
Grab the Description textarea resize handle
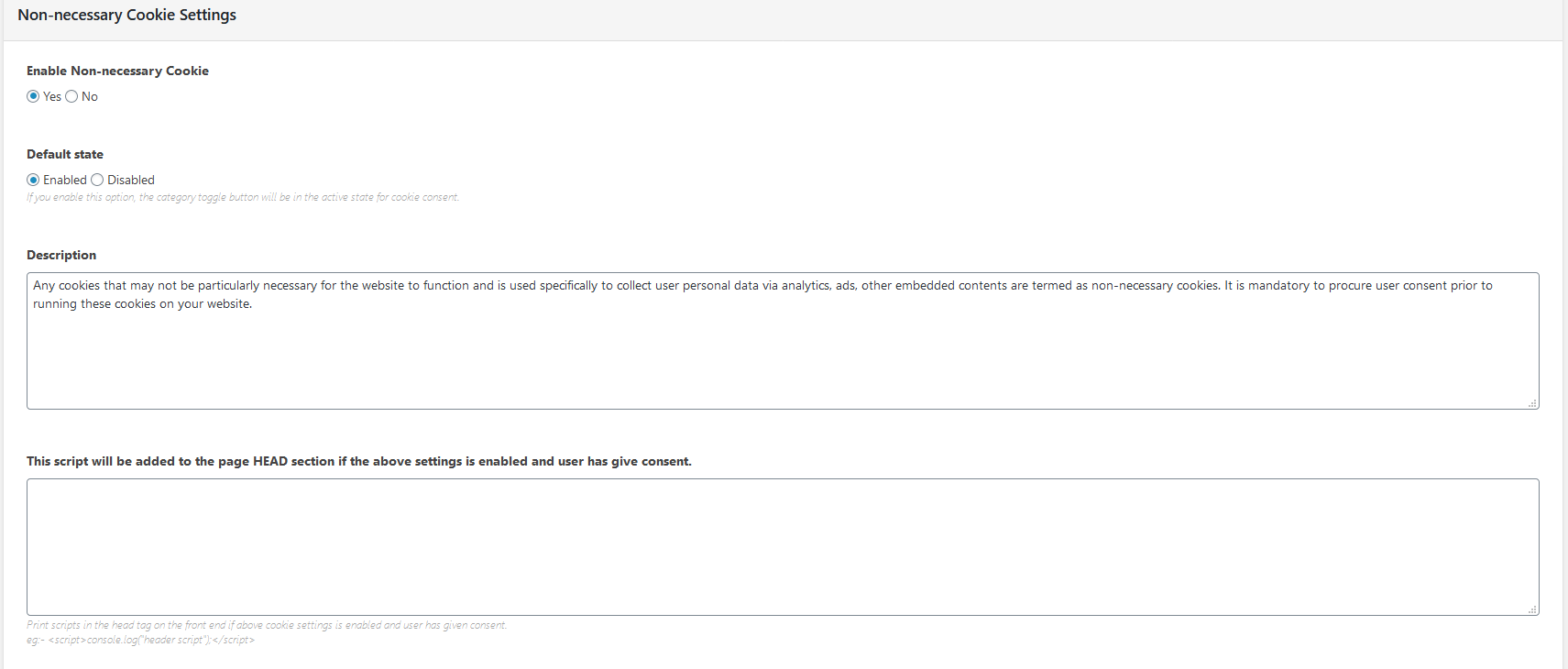(1532, 403)
